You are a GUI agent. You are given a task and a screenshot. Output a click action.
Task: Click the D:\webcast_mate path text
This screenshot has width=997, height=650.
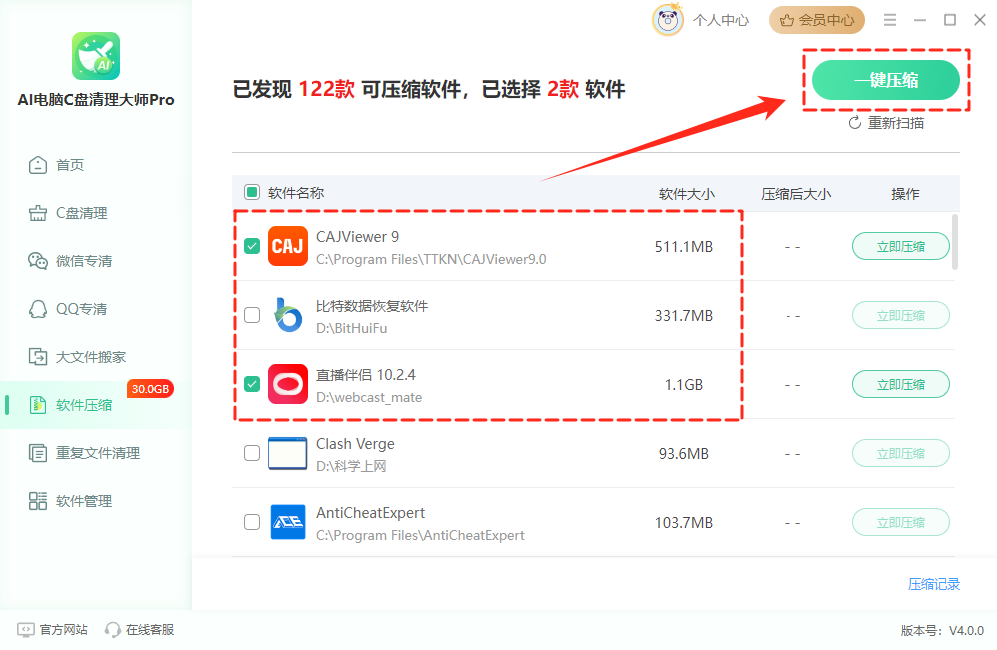[x=369, y=398]
